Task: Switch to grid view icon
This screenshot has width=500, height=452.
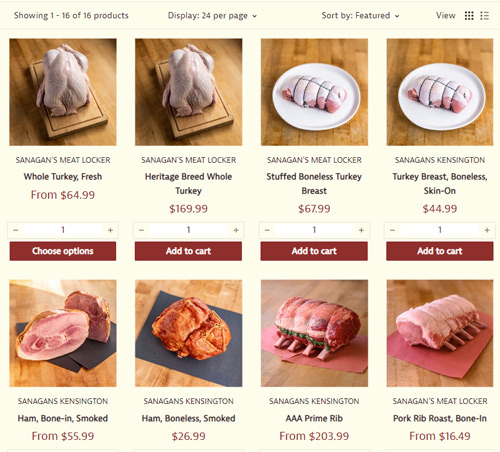Action: tap(469, 16)
